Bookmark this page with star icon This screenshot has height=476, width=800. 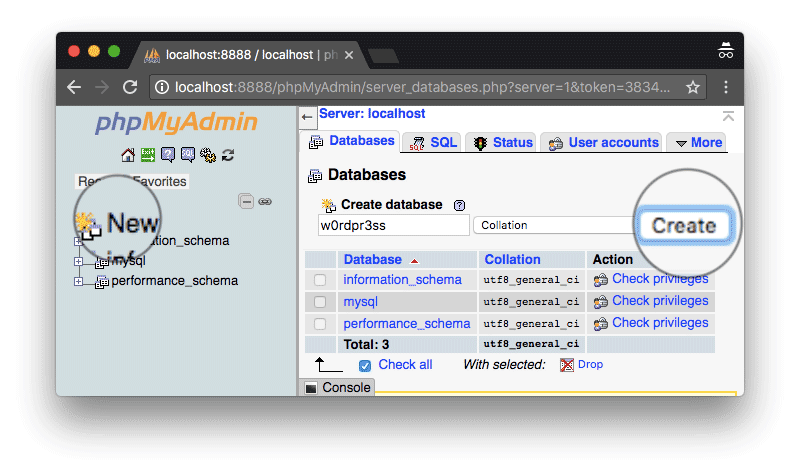(x=692, y=87)
